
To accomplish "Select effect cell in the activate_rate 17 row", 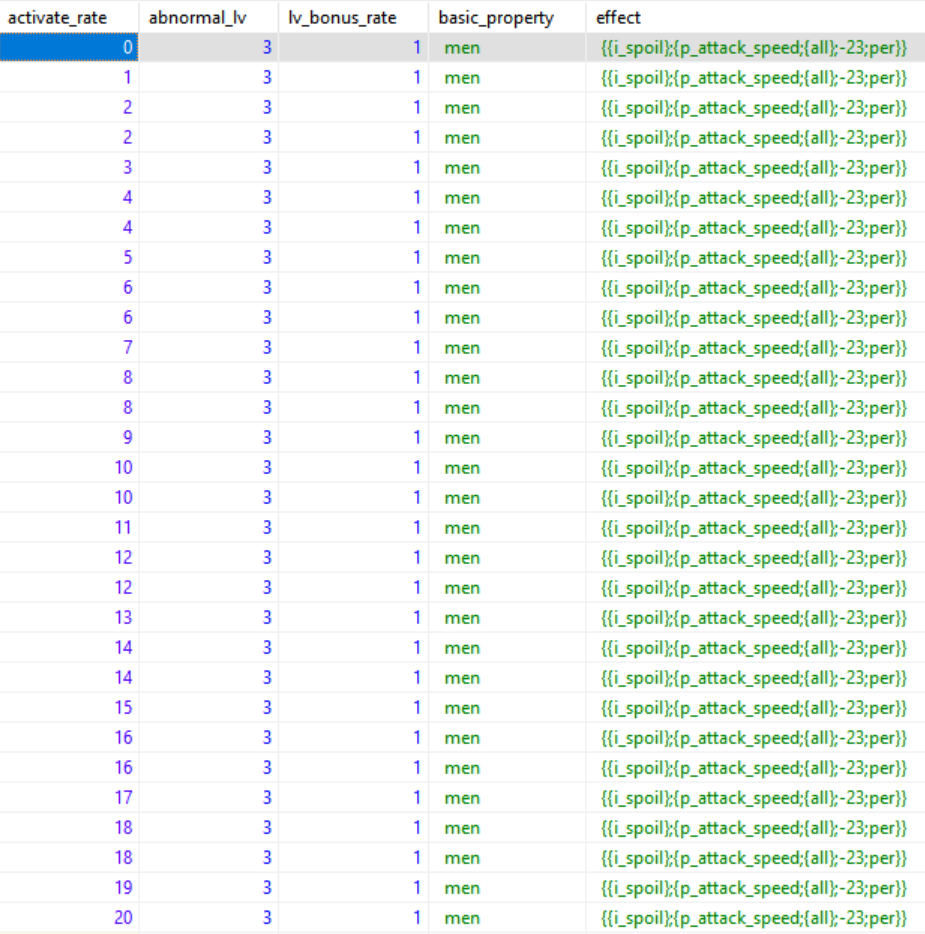I will pyautogui.click(x=753, y=797).
